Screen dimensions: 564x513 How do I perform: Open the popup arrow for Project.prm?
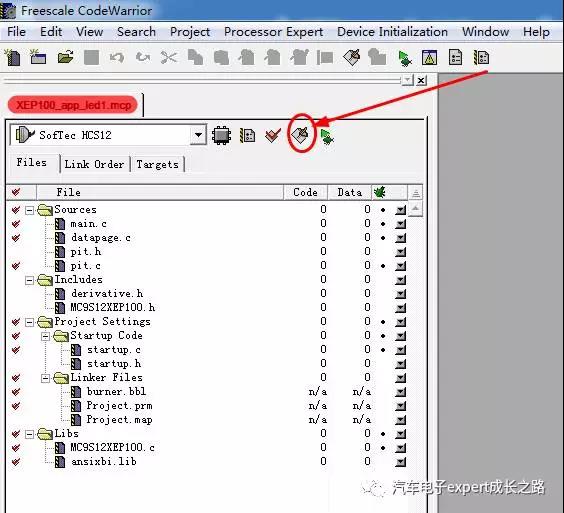pyautogui.click(x=400, y=406)
